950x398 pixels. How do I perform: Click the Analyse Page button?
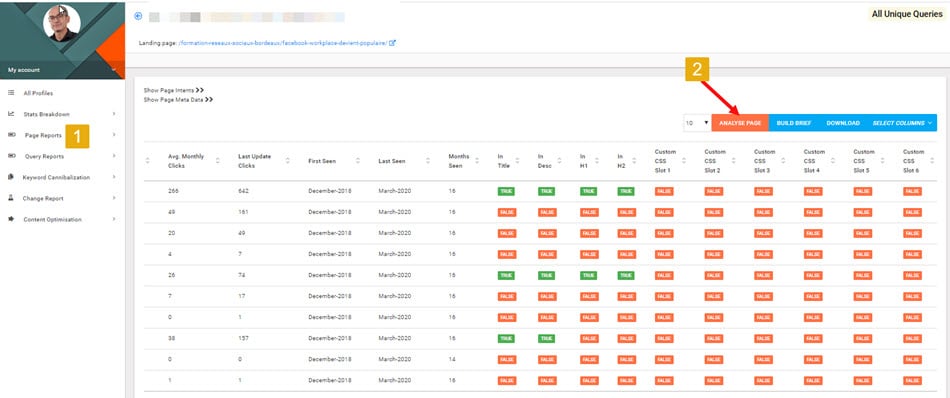pyautogui.click(x=740, y=123)
